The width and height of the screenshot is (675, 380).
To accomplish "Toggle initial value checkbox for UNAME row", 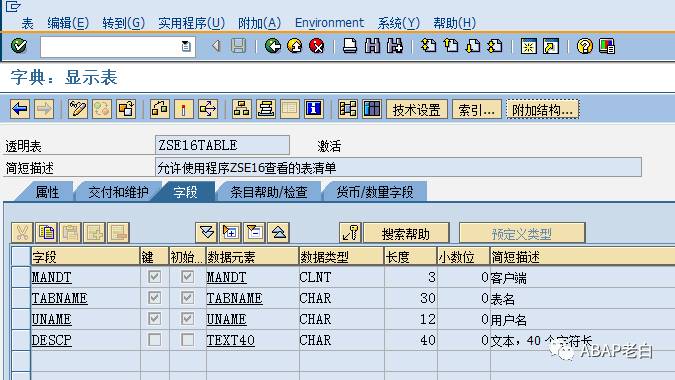I will click(187, 319).
